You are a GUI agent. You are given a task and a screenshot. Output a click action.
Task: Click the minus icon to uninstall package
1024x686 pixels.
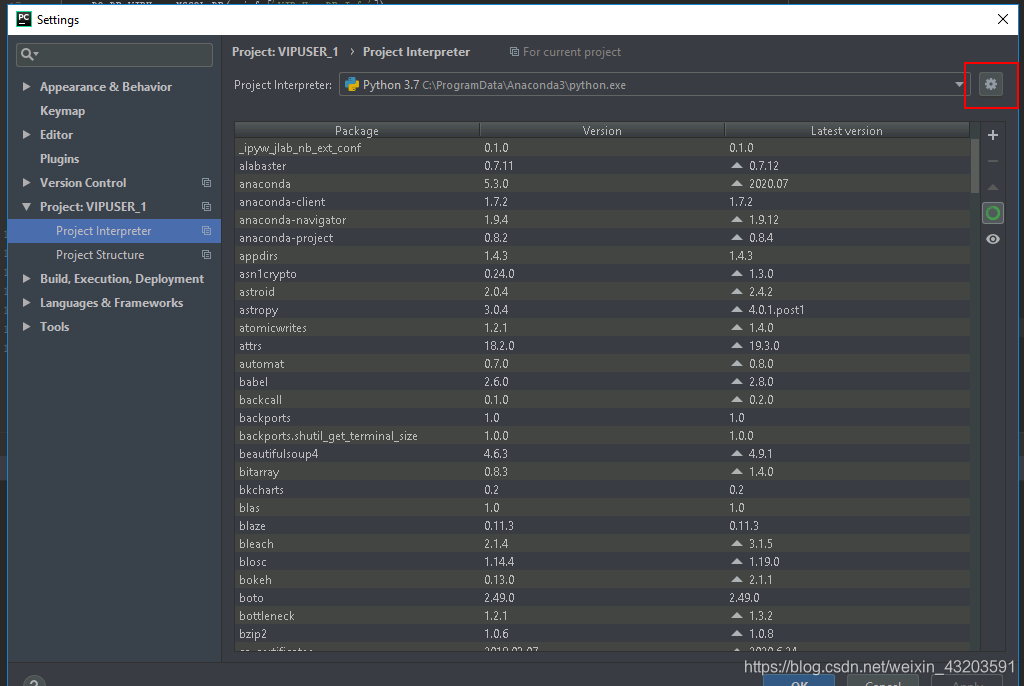click(x=993, y=161)
